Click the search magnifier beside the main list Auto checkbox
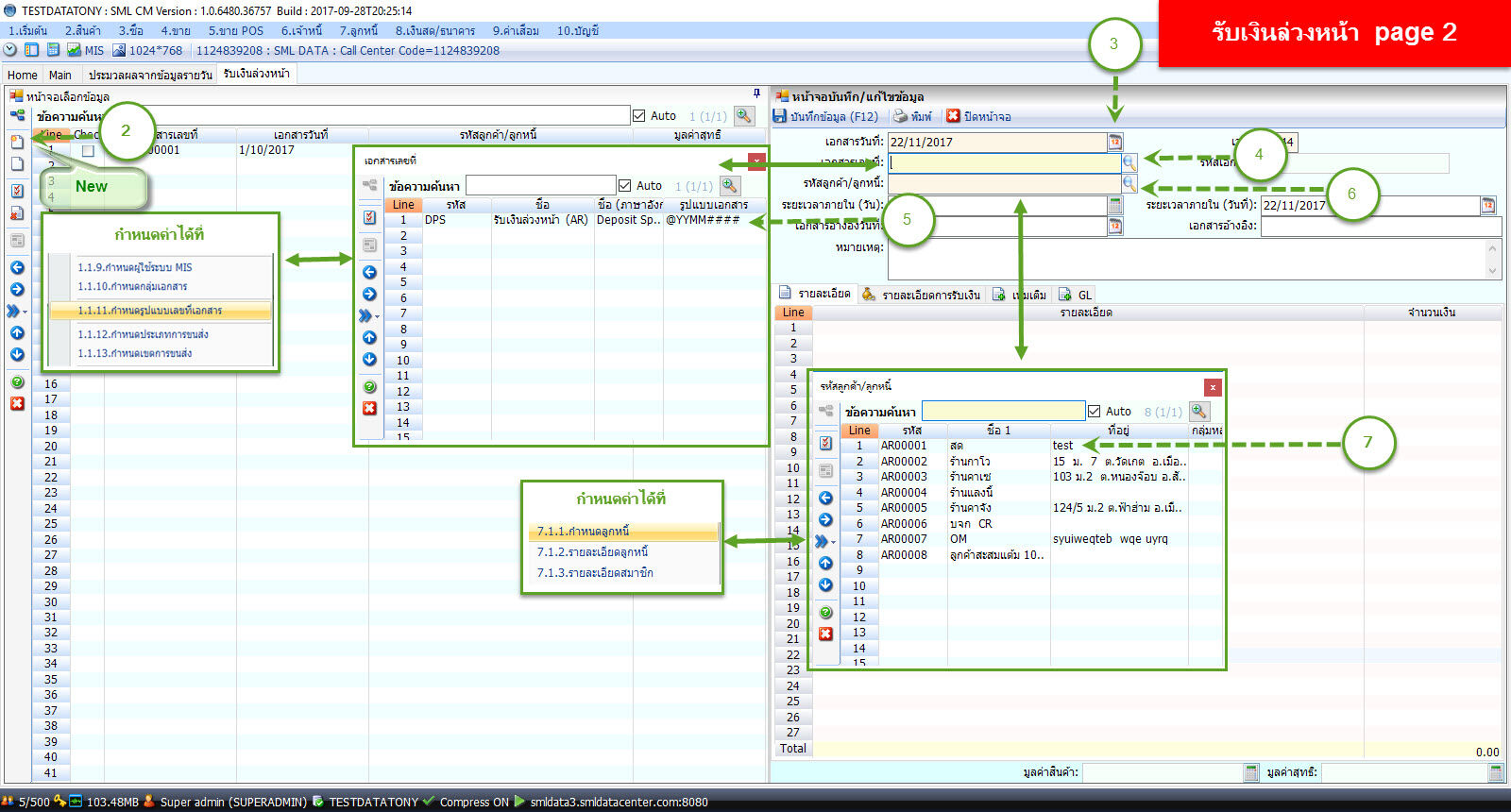Image resolution: width=1511 pixels, height=812 pixels. coord(744,115)
